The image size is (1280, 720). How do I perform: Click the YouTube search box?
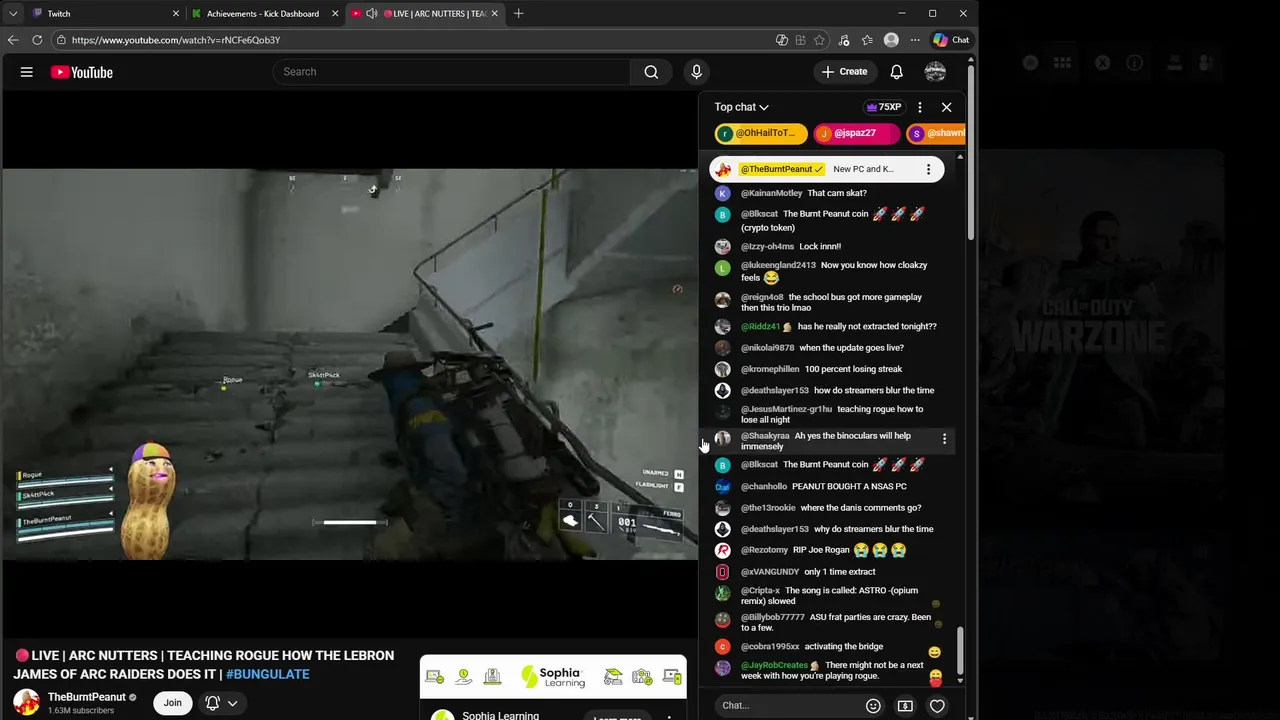pos(451,72)
